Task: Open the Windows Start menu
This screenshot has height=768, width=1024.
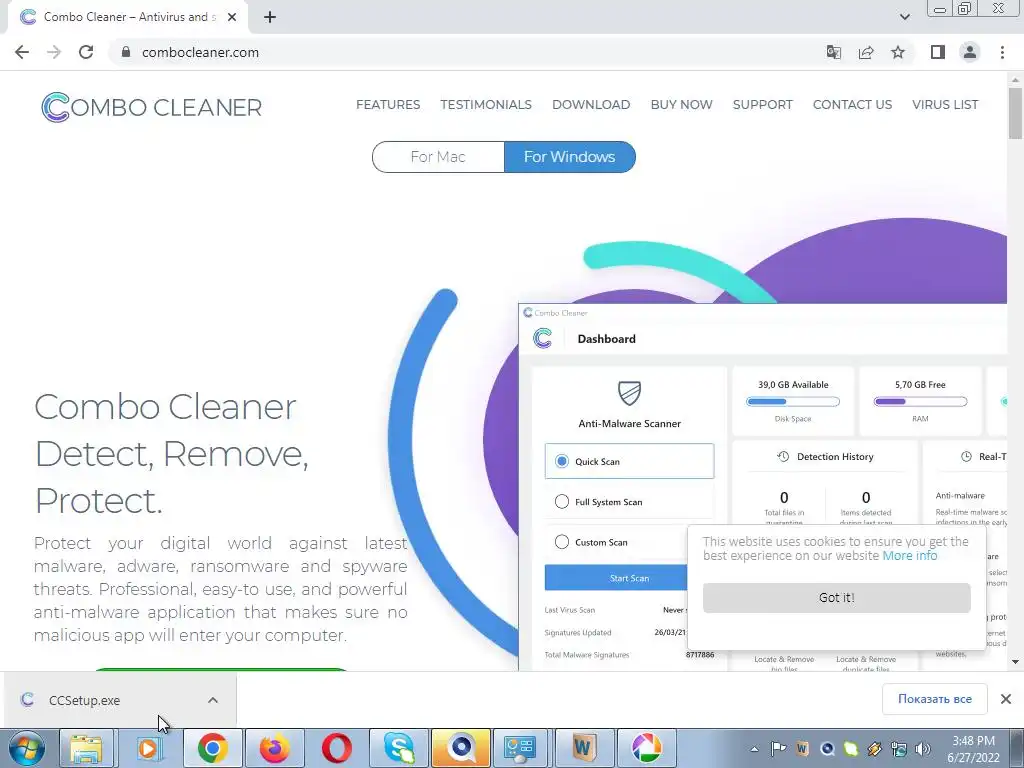Action: [x=27, y=748]
